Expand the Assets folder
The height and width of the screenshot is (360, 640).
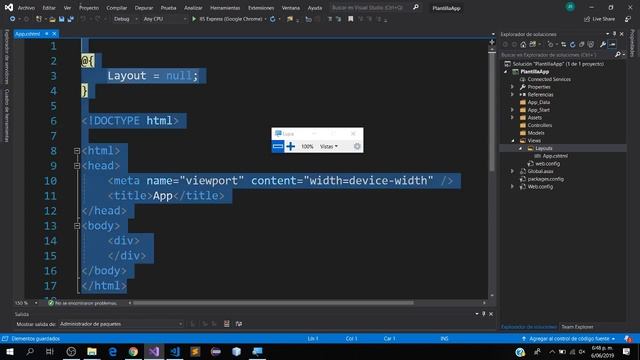(513, 118)
